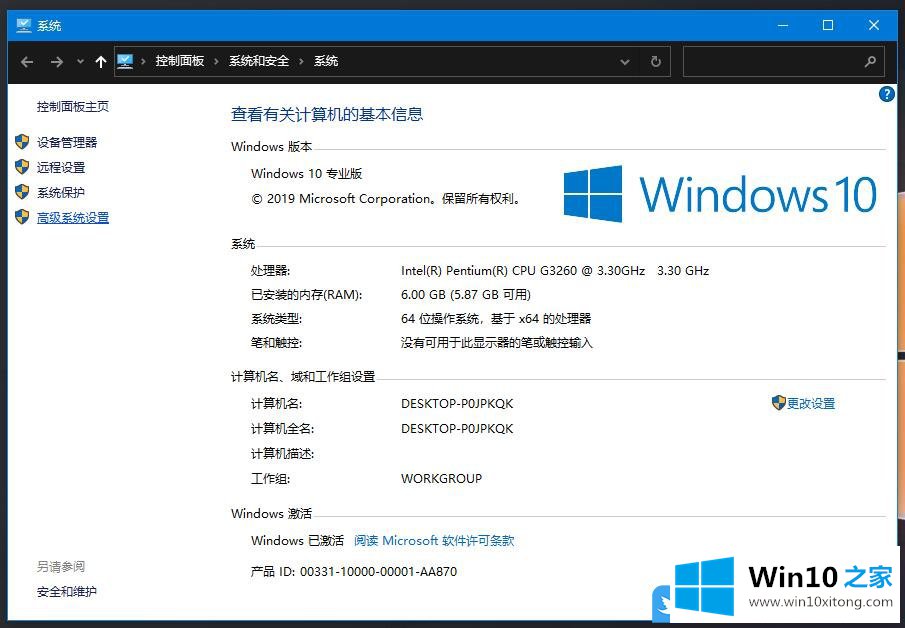Screen dimensions: 905x628
Task: Click the RAM value 6.00 GB (5.87 GB 可用)
Action: coord(466,295)
